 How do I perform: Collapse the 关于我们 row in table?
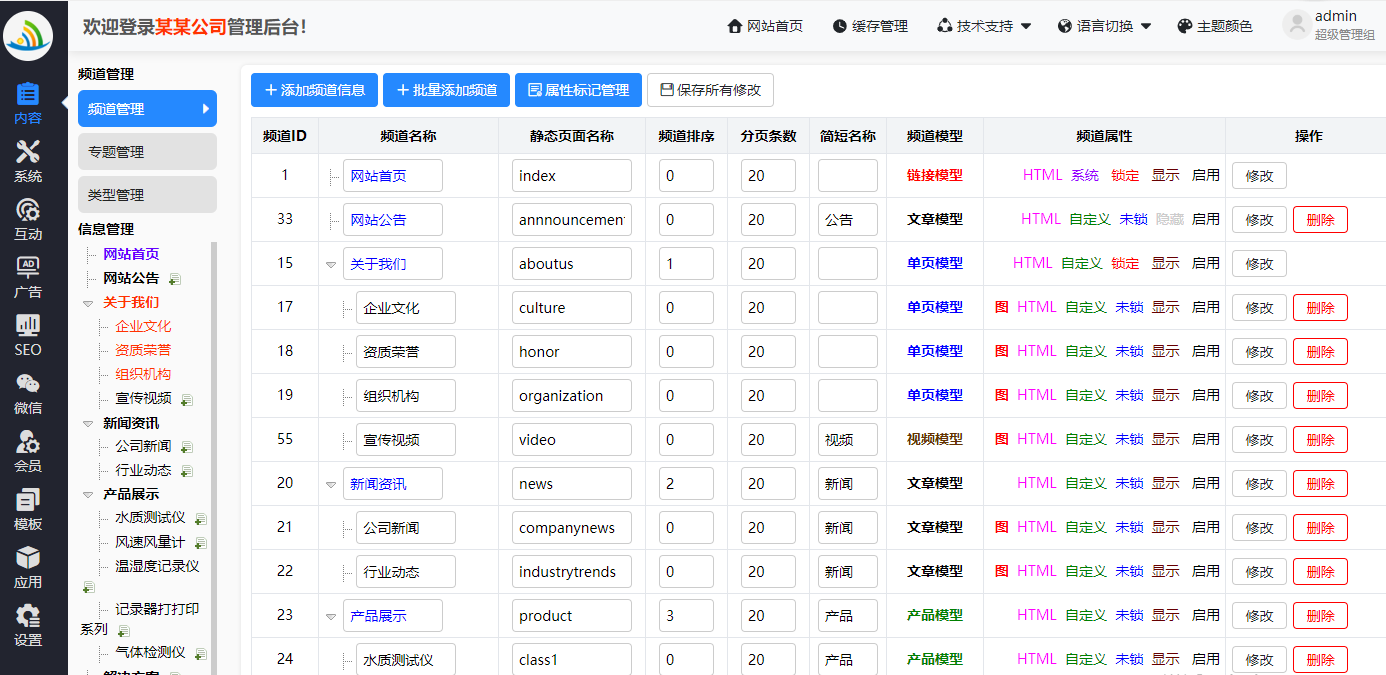[331, 265]
